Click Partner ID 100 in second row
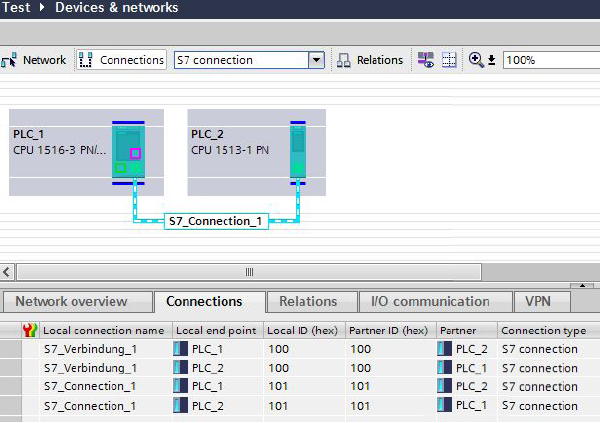600x423 pixels. pos(360,368)
